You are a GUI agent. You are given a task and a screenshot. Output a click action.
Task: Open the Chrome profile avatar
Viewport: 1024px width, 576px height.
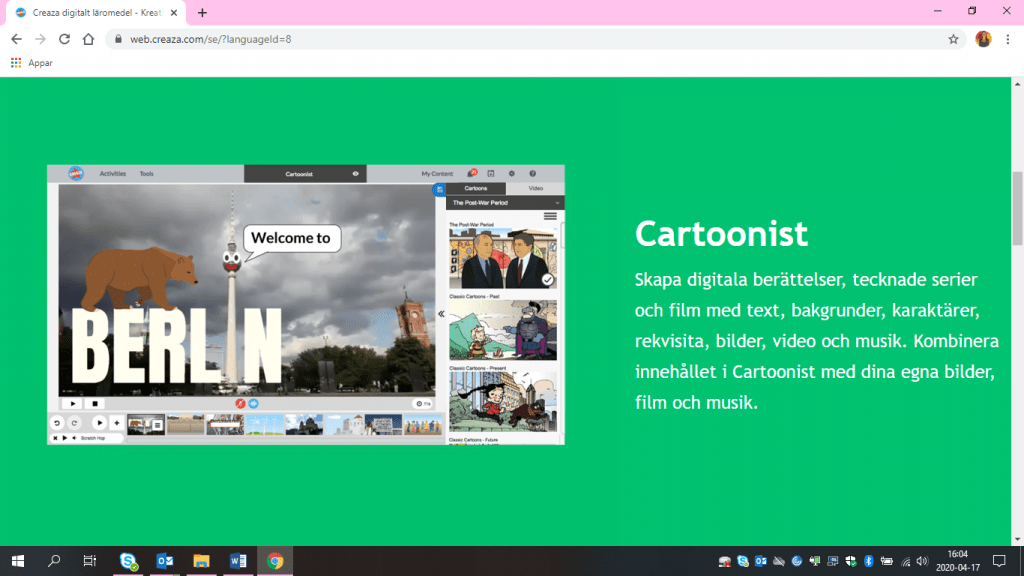click(983, 39)
